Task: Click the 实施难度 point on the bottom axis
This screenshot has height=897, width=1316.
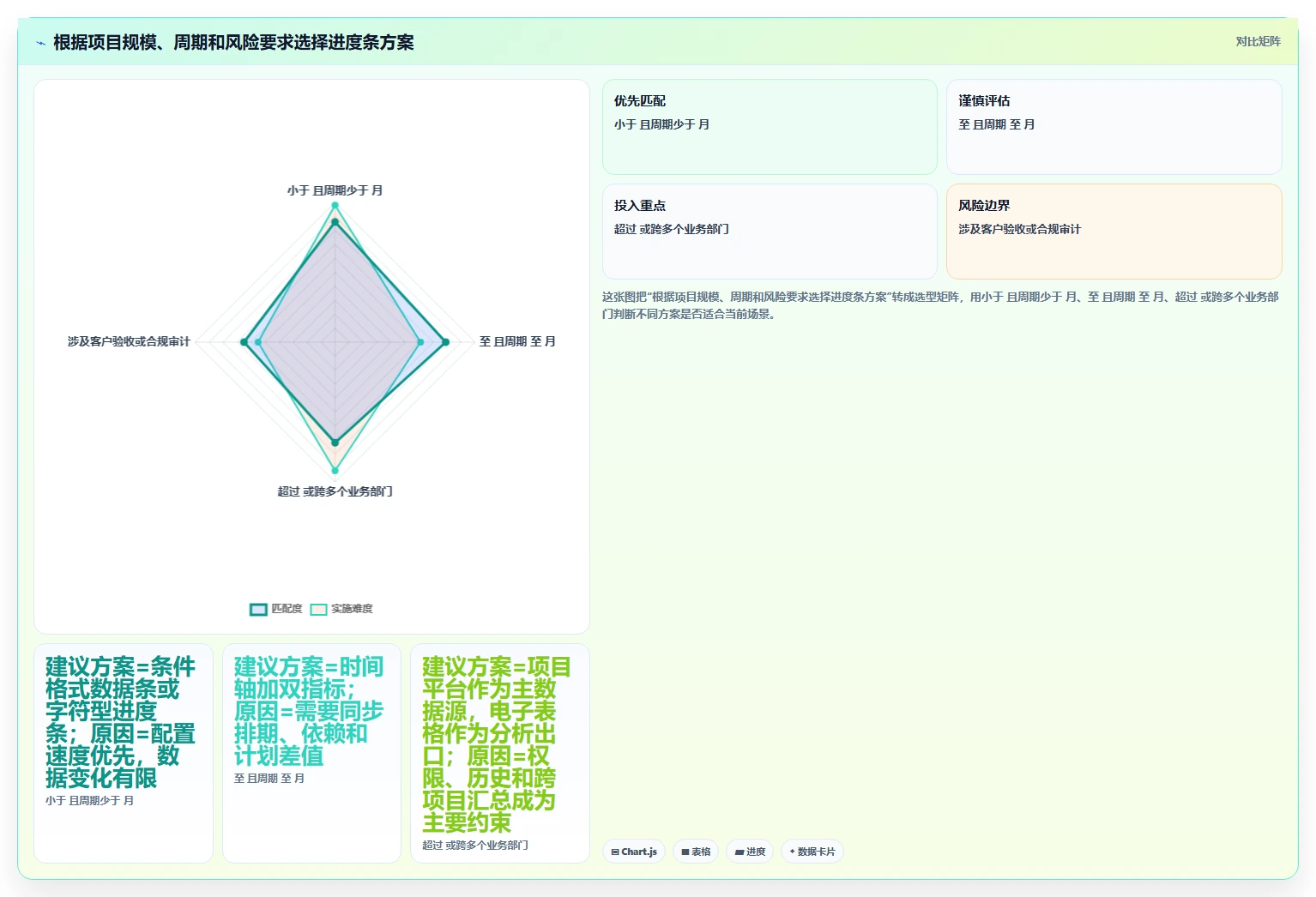Action: pos(335,470)
